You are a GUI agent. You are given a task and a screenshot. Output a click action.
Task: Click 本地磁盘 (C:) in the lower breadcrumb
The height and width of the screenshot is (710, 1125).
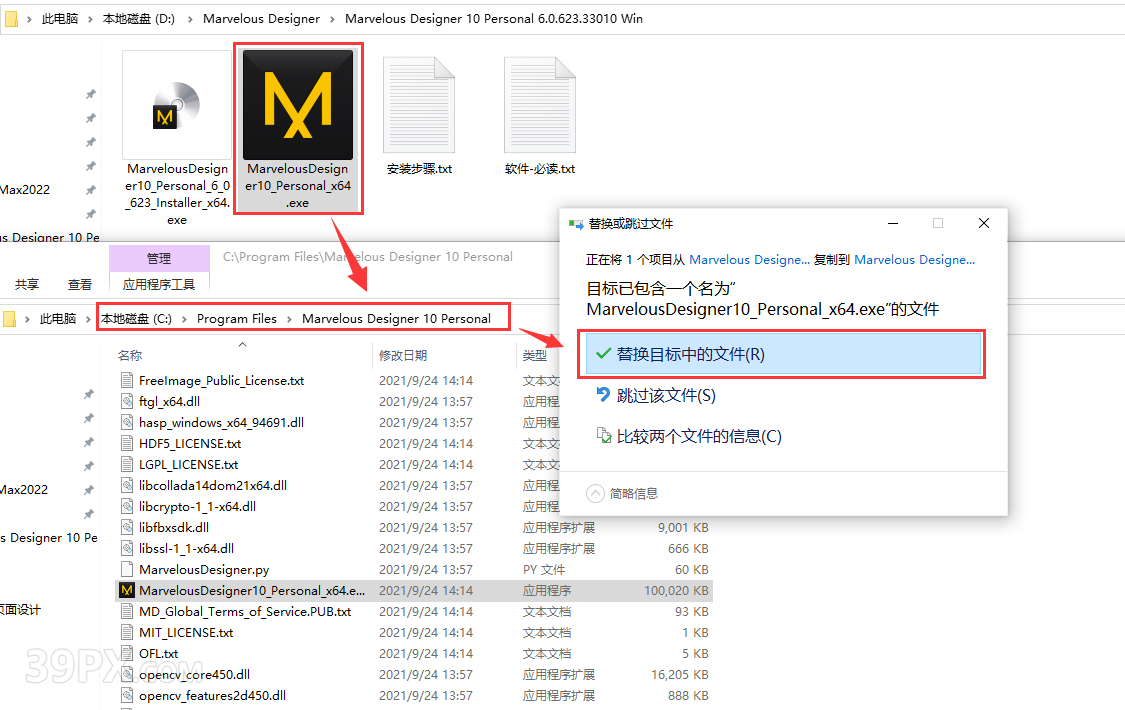click(x=136, y=318)
